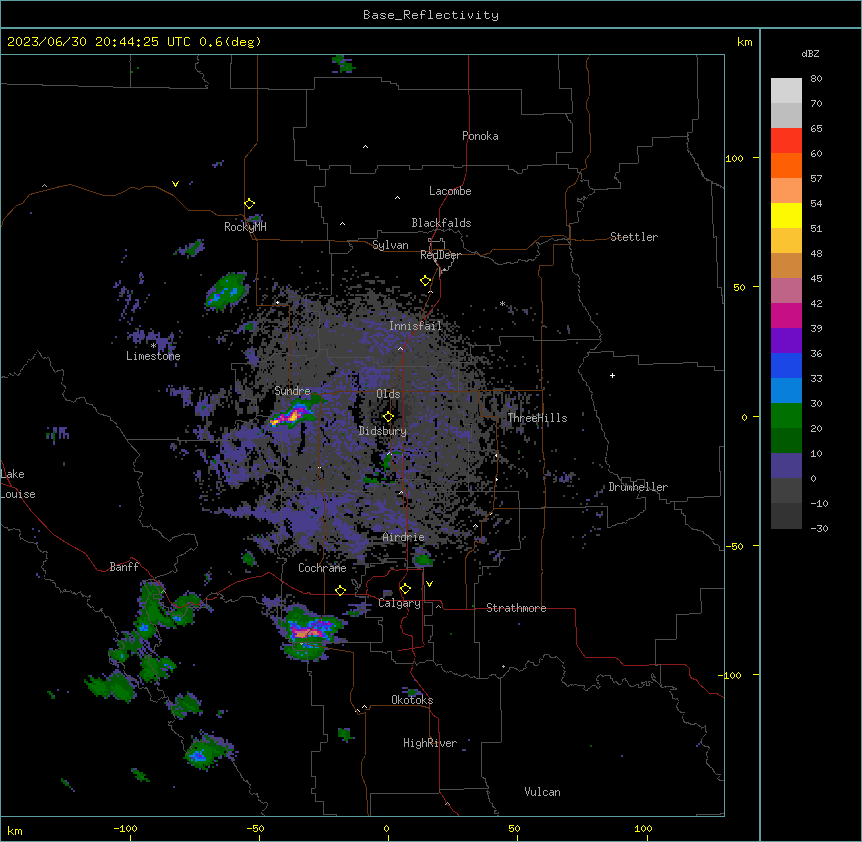862x842 pixels.
Task: Select the ThreeHills label
Action: 537,418
